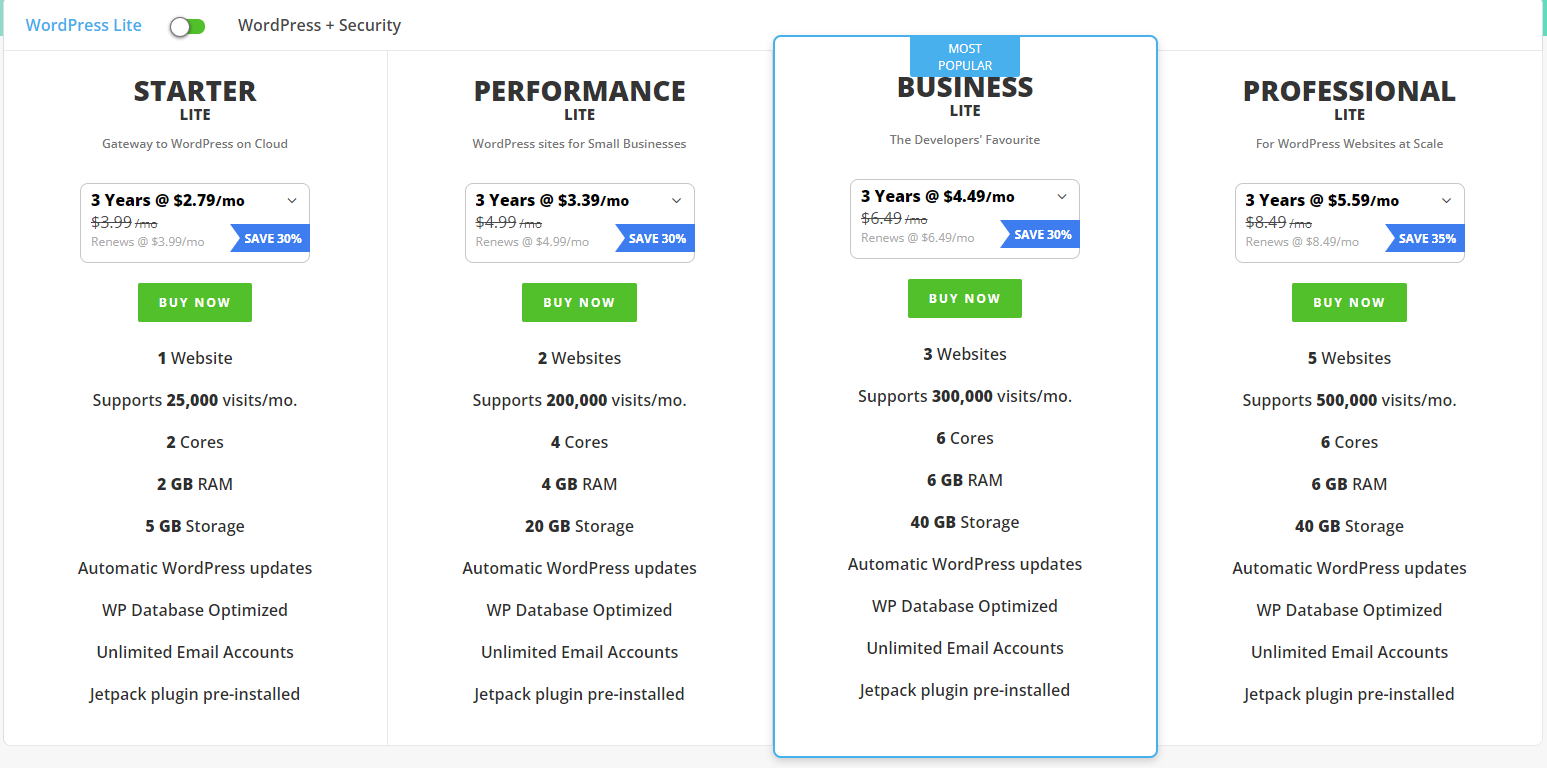Viewport: 1547px width, 768px height.
Task: Click the Save 35% ribbon on Professional
Action: (x=1425, y=238)
